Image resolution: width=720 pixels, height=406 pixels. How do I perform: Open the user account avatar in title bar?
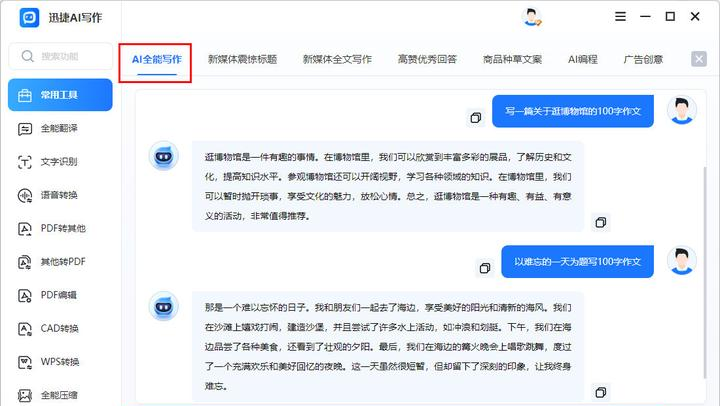point(531,17)
